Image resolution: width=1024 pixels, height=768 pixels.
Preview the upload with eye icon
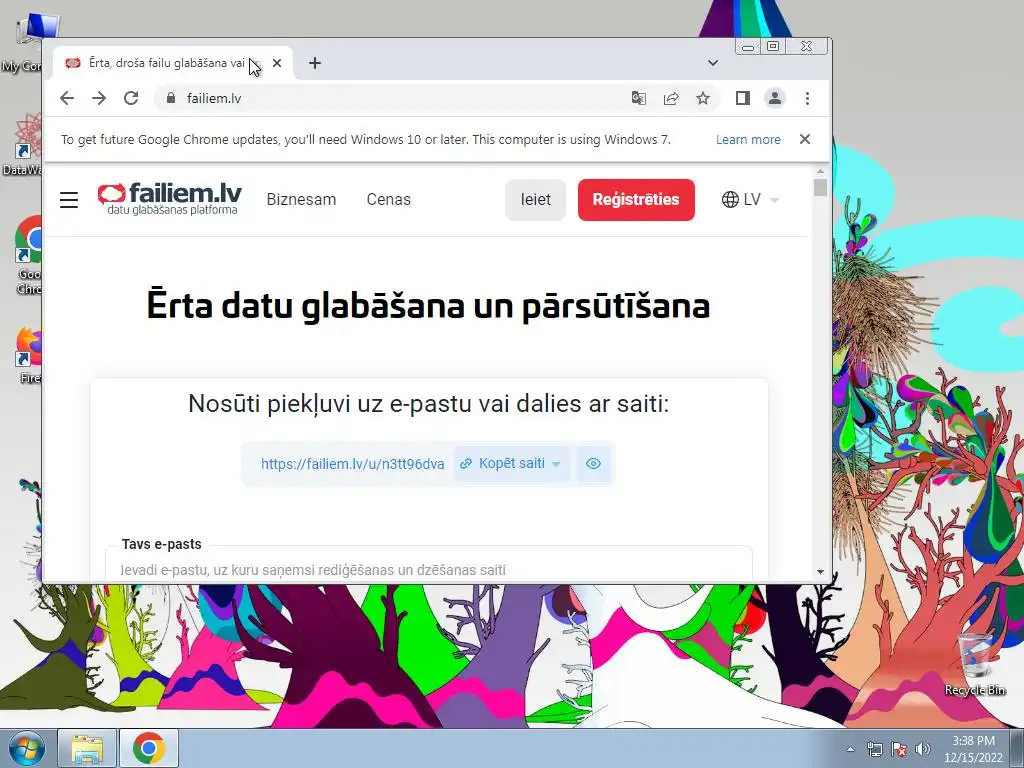[x=593, y=464]
